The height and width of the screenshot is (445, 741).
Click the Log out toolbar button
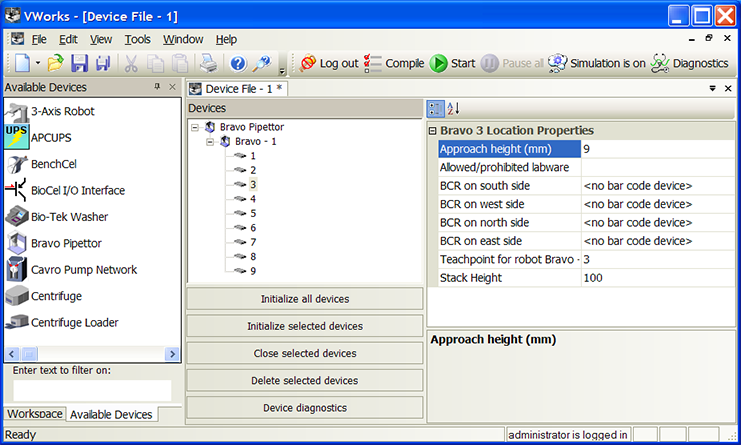click(329, 63)
